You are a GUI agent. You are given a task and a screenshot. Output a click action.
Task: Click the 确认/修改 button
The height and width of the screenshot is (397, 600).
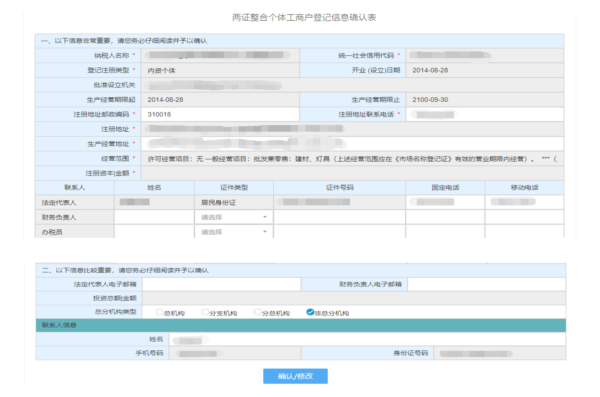pyautogui.click(x=295, y=376)
